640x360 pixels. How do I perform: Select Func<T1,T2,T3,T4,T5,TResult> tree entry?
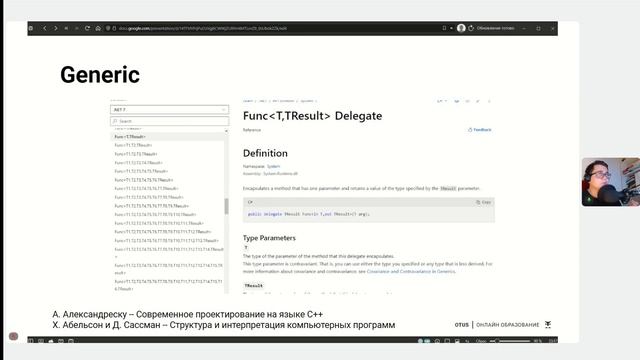click(141, 171)
